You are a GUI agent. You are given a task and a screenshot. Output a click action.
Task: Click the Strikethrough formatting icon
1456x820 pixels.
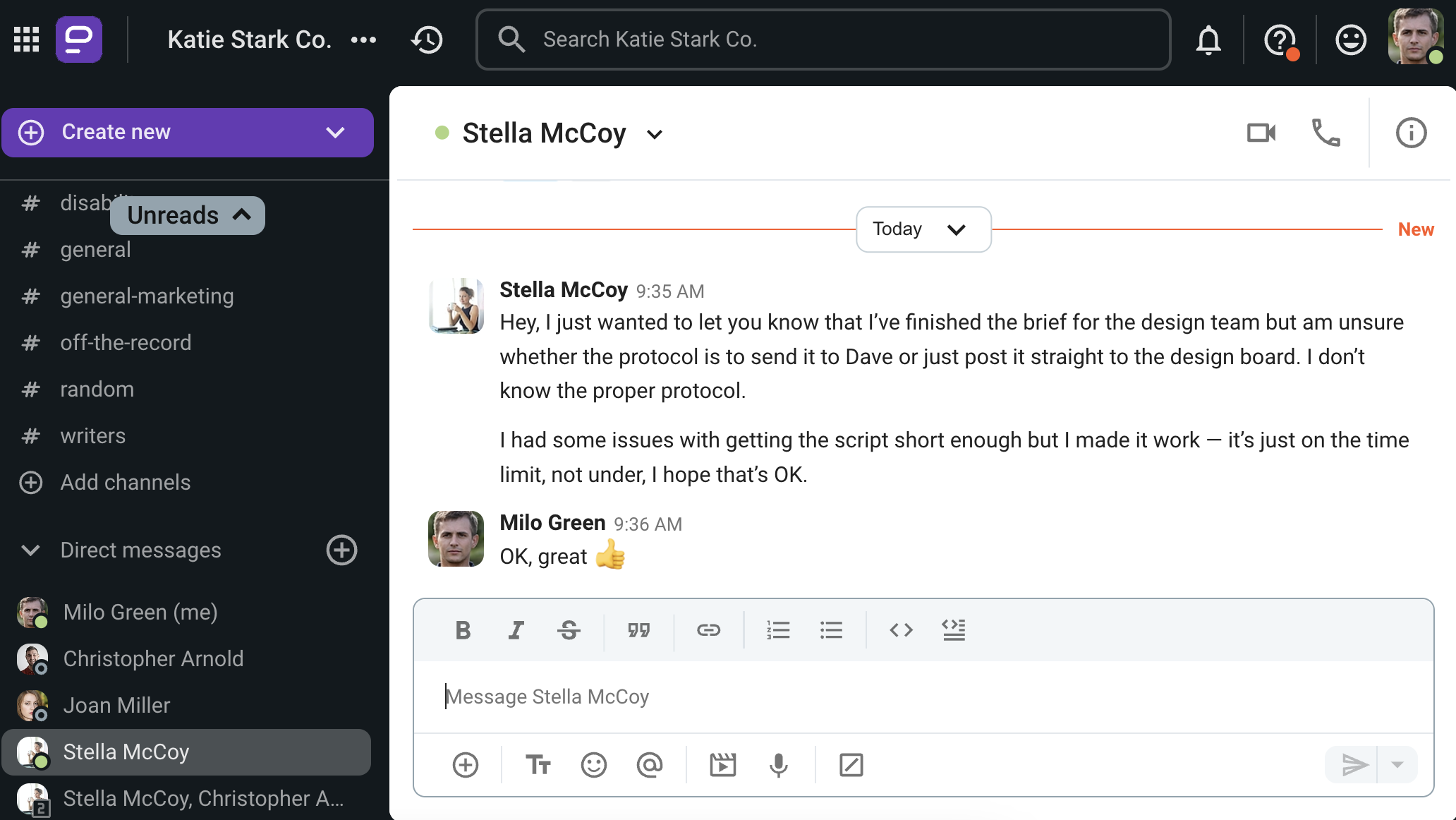tap(568, 629)
